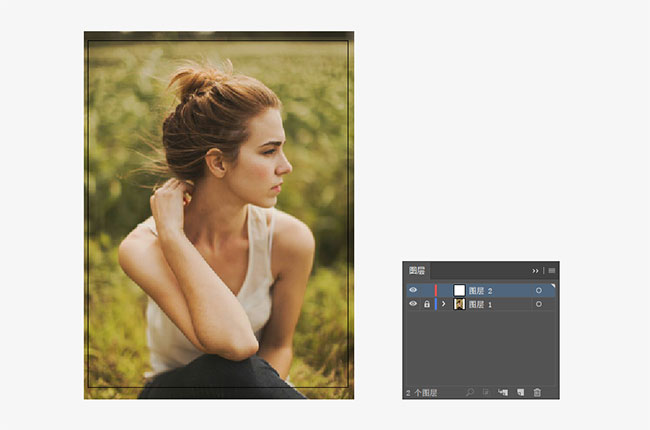This screenshot has height=430, width=650.
Task: Open the Layers panel flyout menu
Action: pos(551,270)
